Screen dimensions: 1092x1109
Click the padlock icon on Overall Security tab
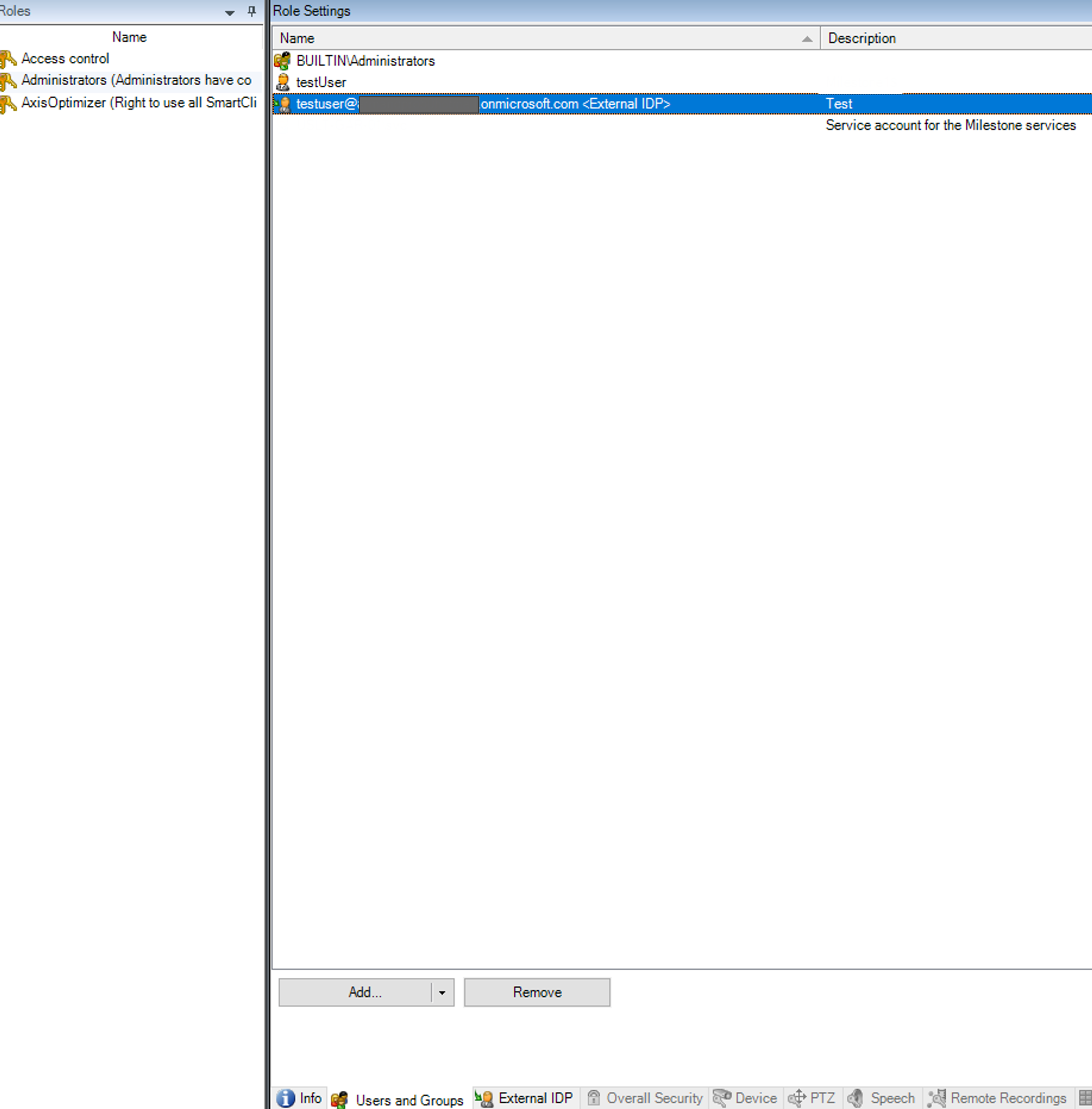pos(594,1098)
